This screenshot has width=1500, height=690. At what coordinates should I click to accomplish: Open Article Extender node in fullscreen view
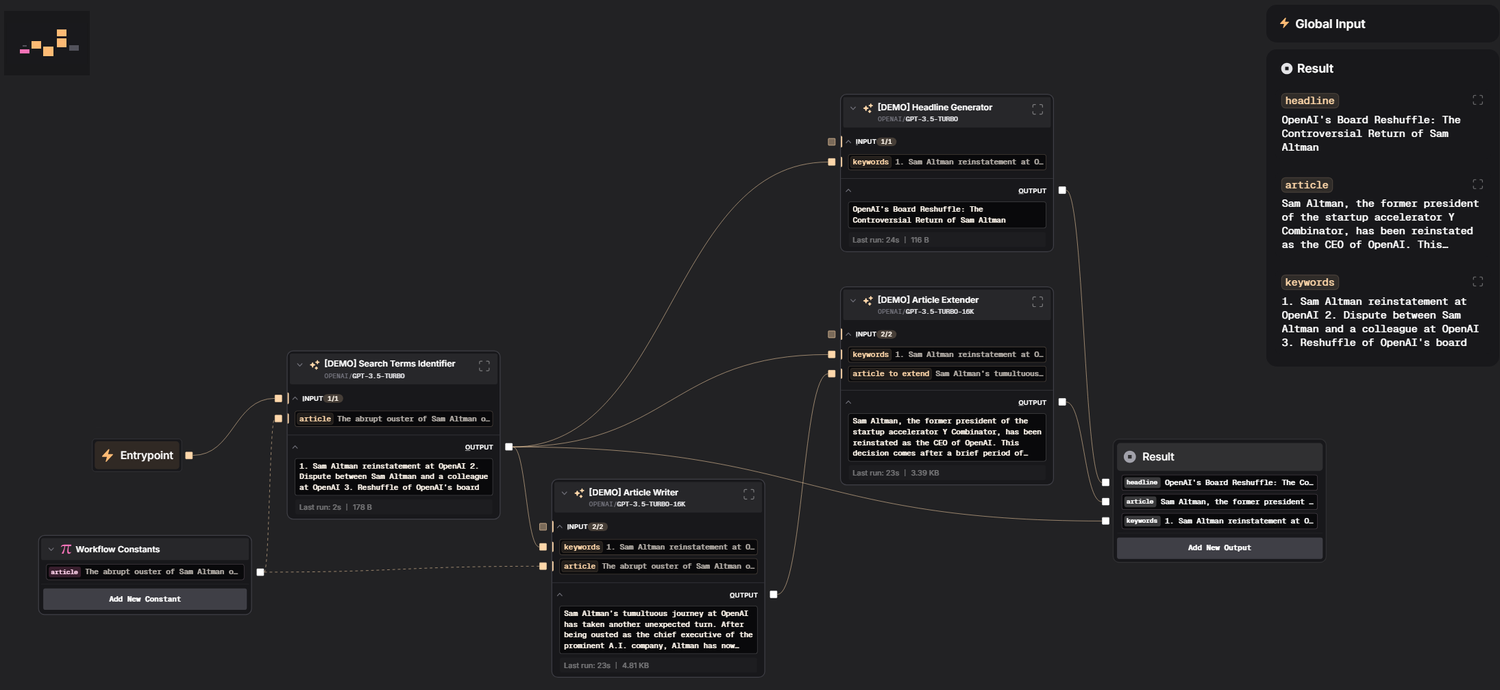point(1037,302)
